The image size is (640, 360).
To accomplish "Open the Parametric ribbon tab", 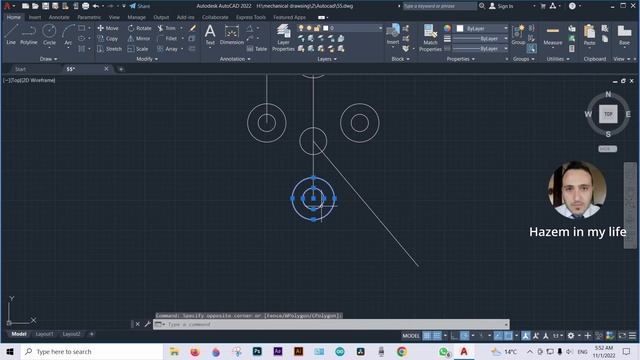I will click(x=89, y=18).
